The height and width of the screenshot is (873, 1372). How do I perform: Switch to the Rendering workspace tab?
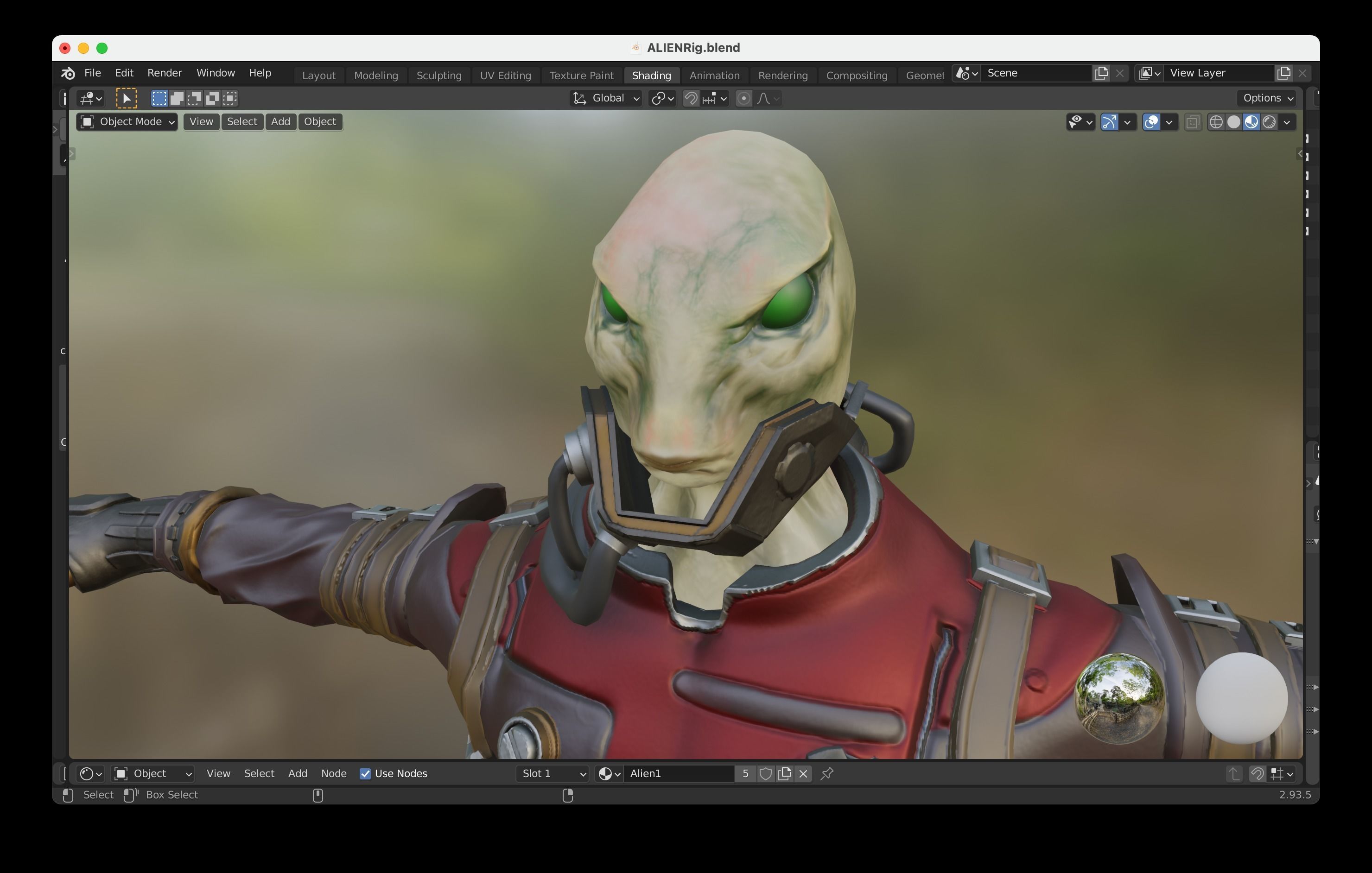click(x=783, y=75)
